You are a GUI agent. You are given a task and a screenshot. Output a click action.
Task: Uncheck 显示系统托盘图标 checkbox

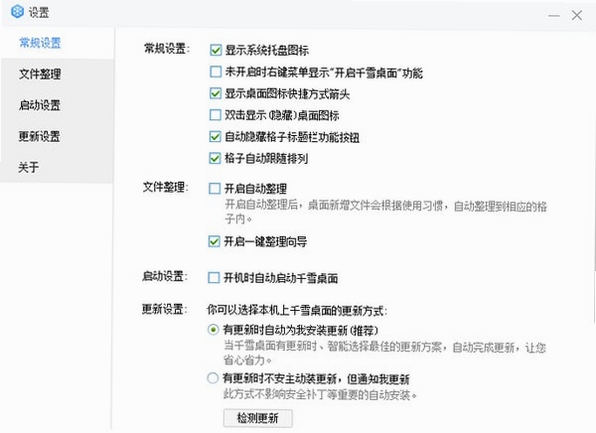tap(216, 50)
